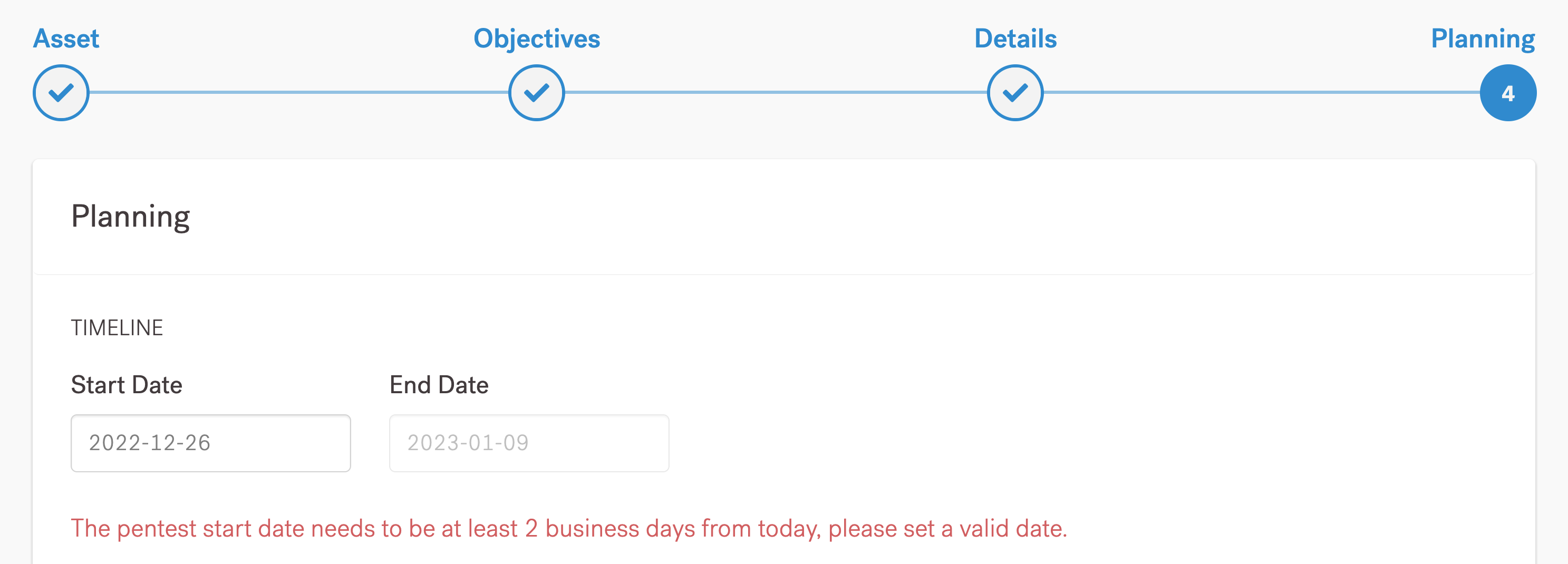Click the End Date field label

pos(439,385)
